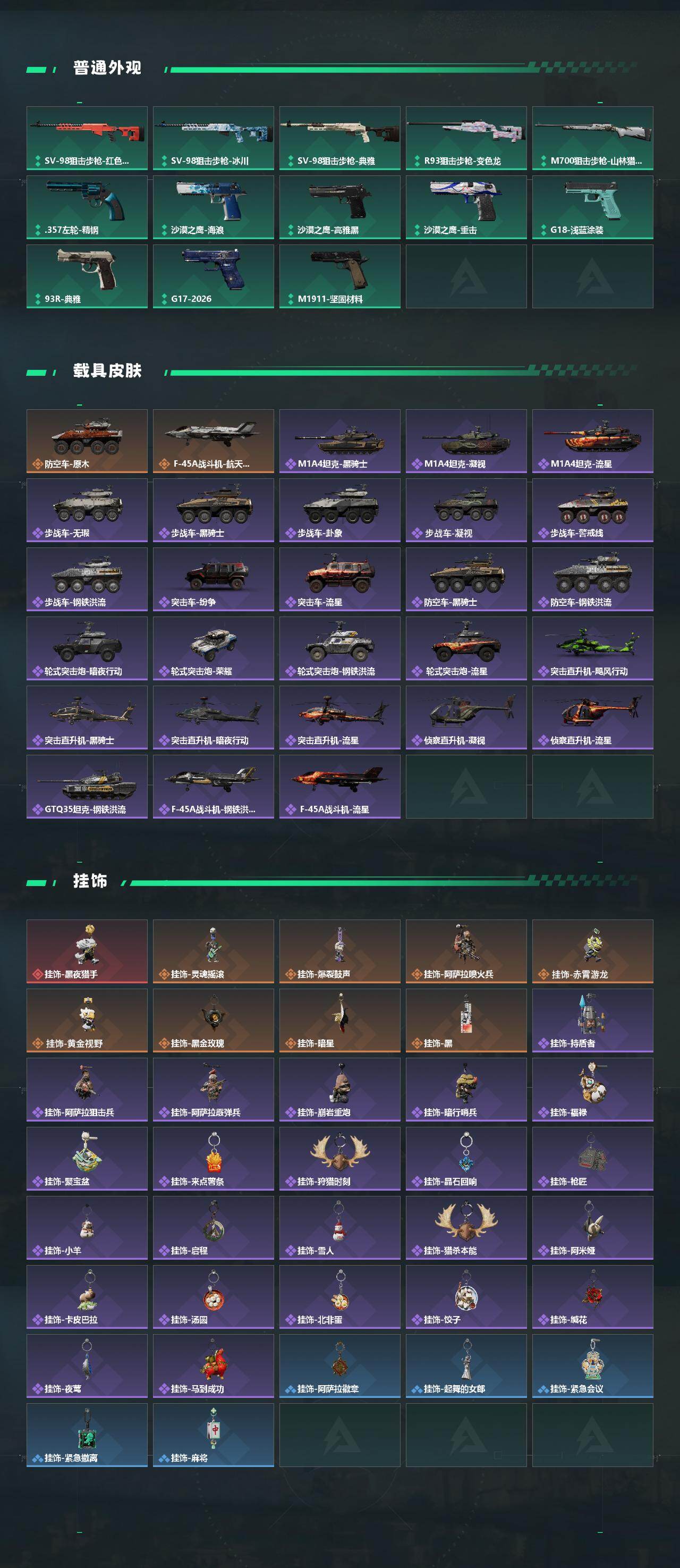Choose the 挂饰-狩猎时刻 antler charm
Image resolution: width=680 pixels, height=1568 pixels.
coord(340,1158)
